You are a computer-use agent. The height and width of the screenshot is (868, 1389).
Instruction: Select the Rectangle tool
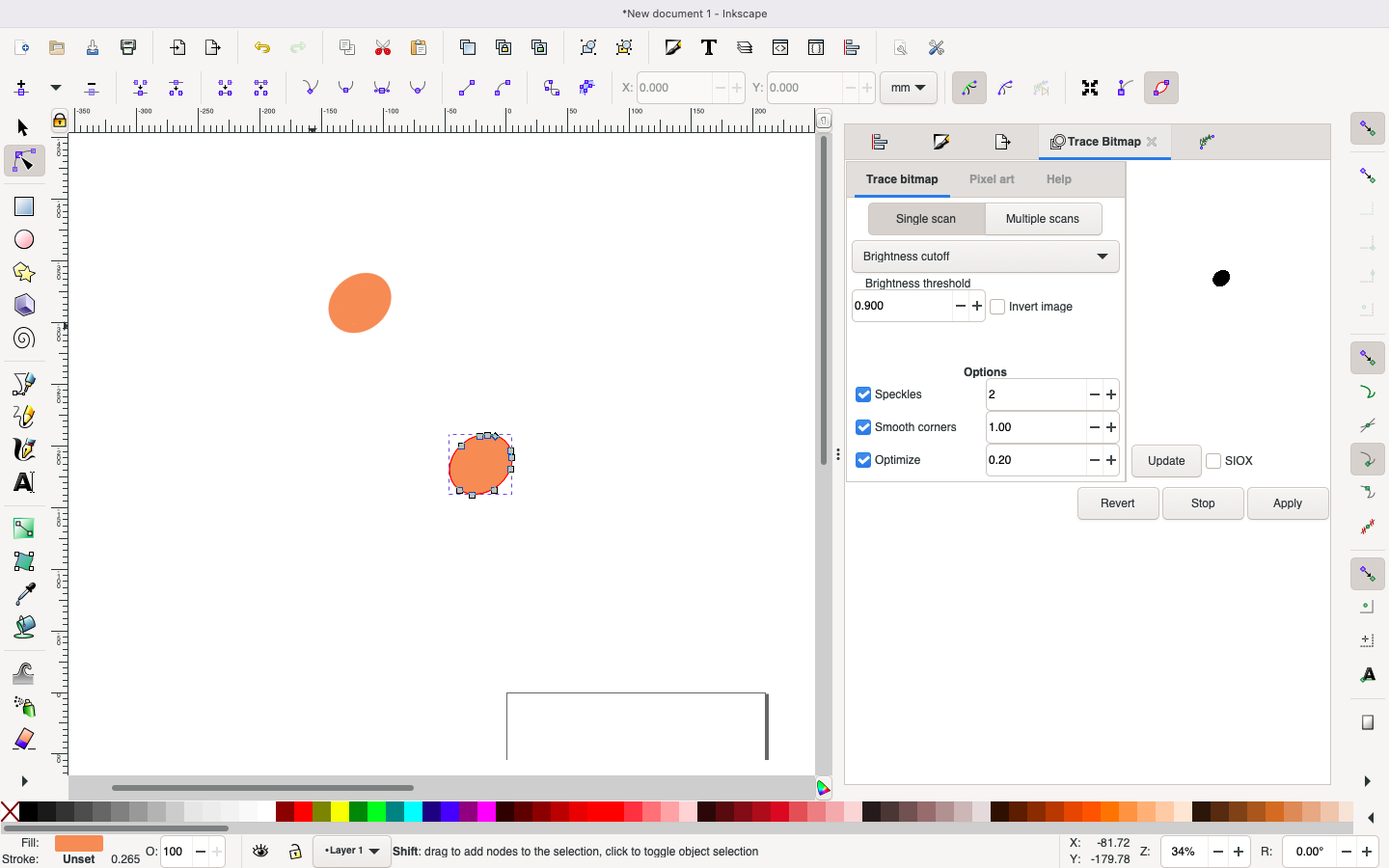[x=23, y=204]
